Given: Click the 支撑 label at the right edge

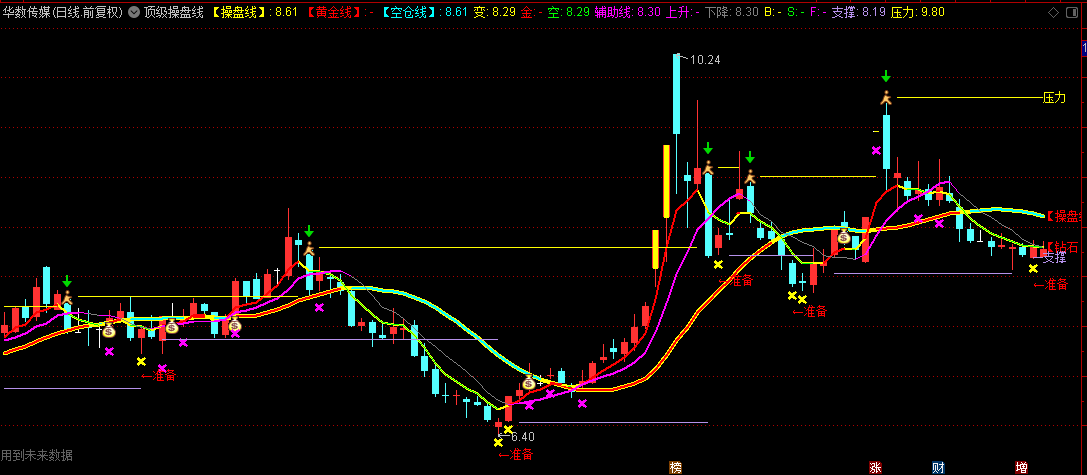Looking at the screenshot, I should [1054, 257].
